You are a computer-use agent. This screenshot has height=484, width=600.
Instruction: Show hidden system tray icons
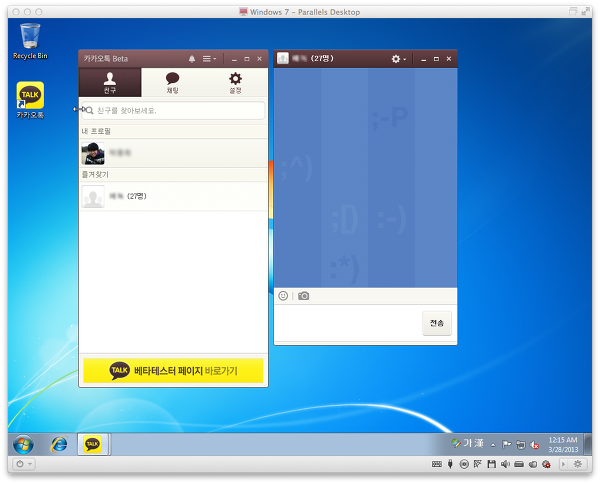[493, 445]
